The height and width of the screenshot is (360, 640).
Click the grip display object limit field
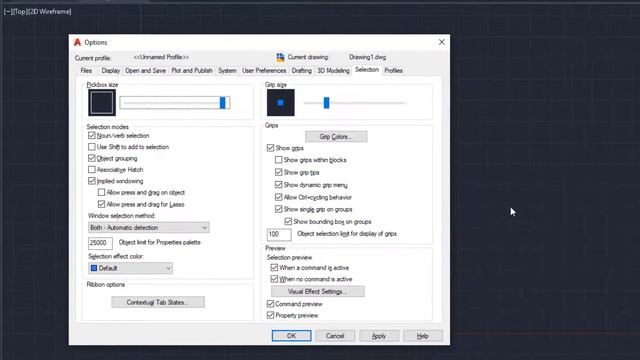click(279, 234)
